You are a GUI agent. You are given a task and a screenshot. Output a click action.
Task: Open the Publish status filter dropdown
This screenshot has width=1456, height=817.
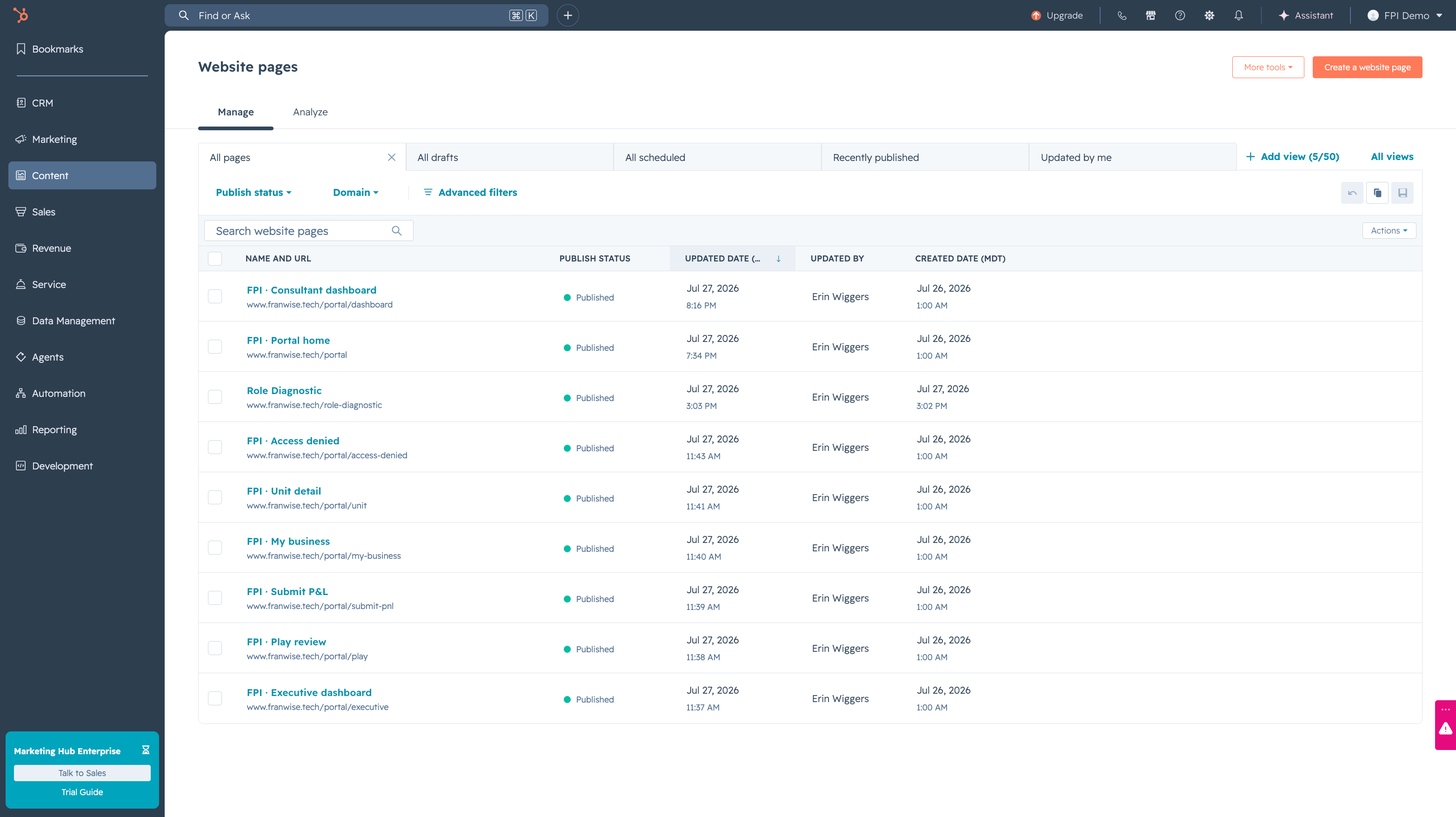tap(254, 192)
